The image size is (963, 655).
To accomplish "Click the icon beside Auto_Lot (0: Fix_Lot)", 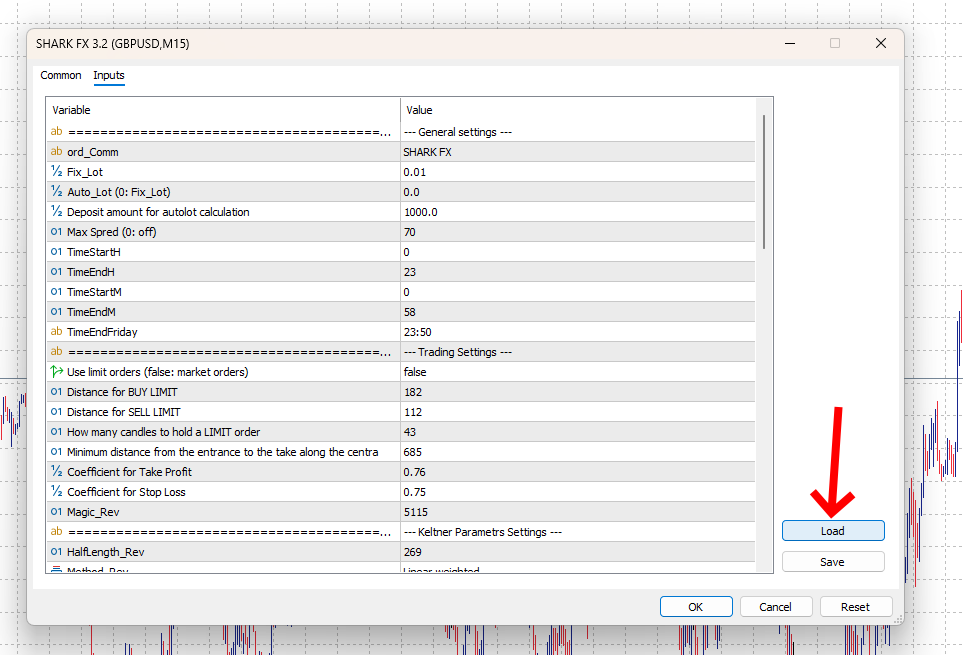I will (57, 192).
